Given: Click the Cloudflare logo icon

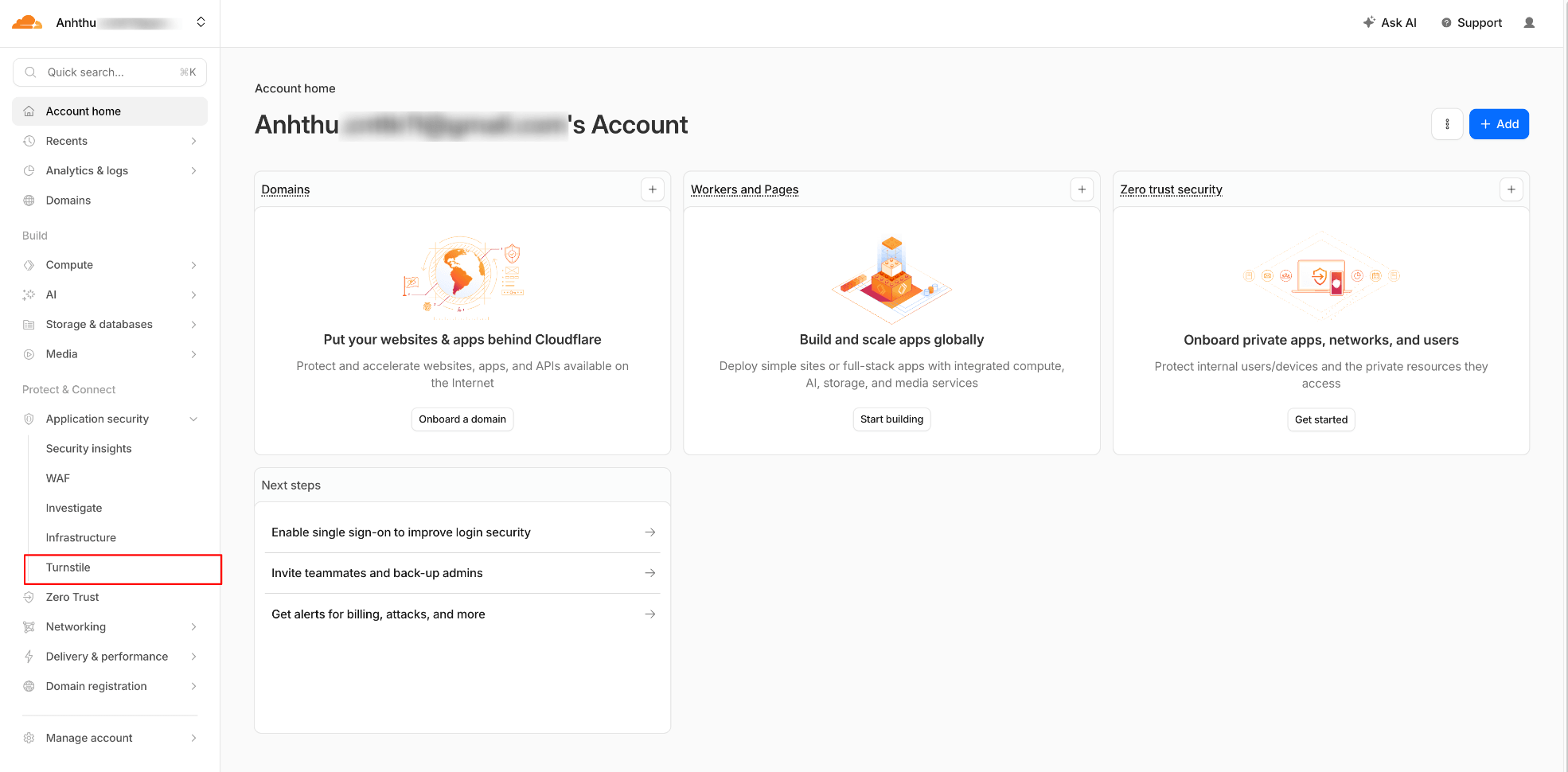Looking at the screenshot, I should click(27, 22).
